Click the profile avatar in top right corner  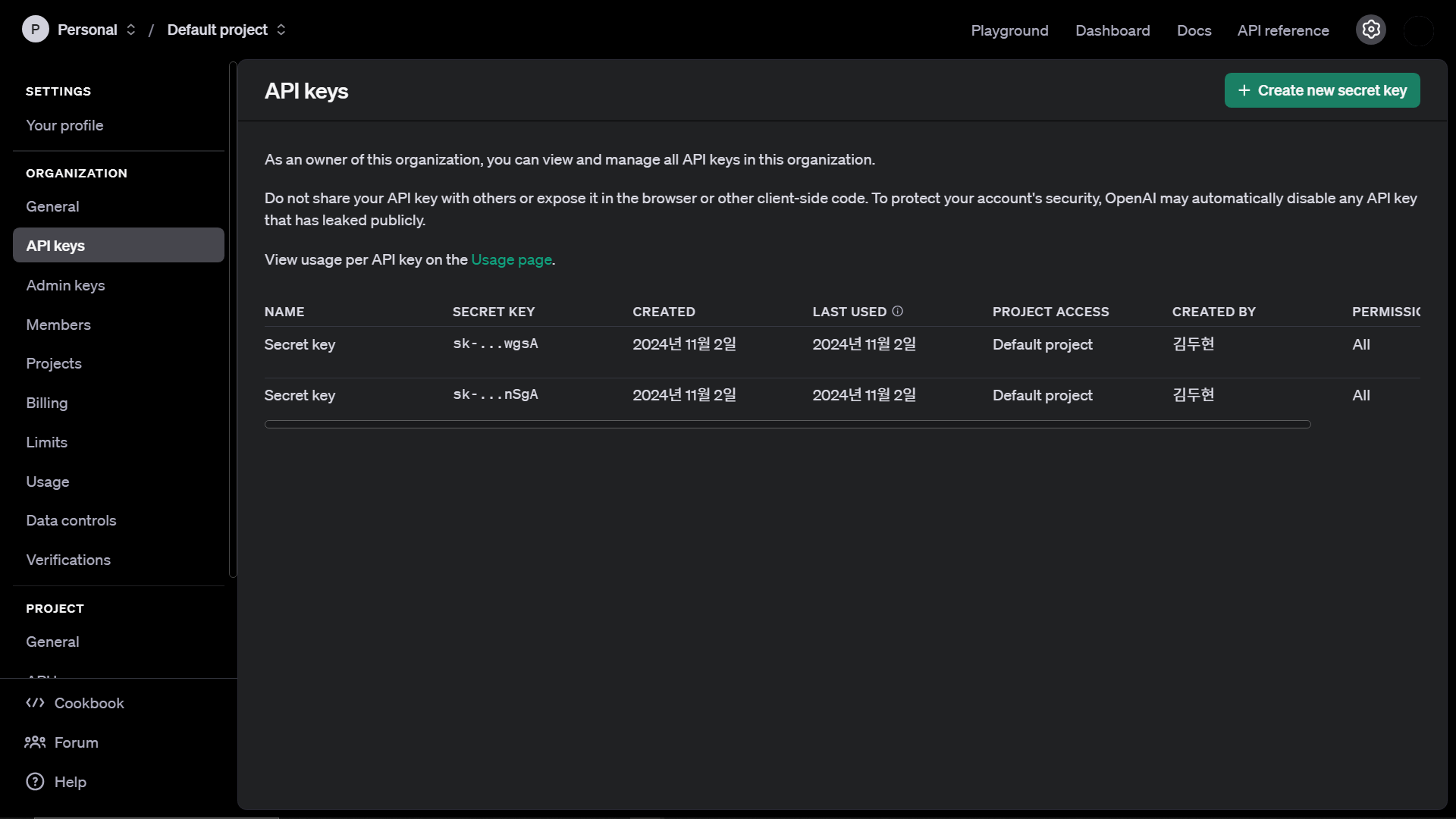tap(1419, 32)
